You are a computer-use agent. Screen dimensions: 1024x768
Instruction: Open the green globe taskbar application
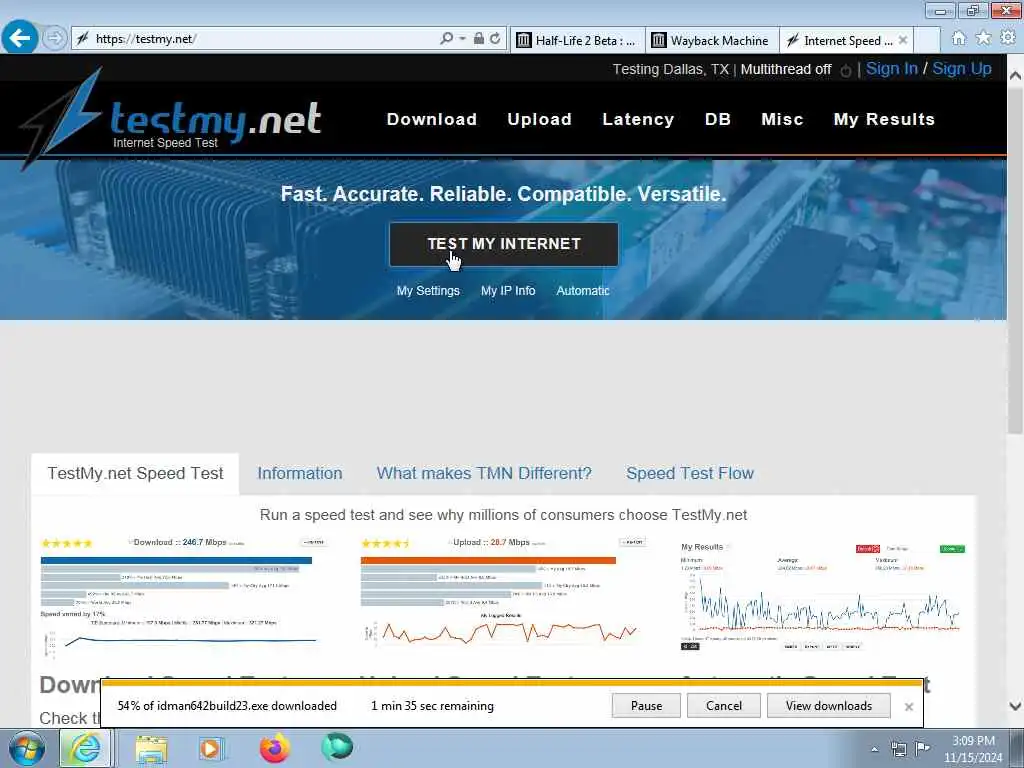click(337, 747)
